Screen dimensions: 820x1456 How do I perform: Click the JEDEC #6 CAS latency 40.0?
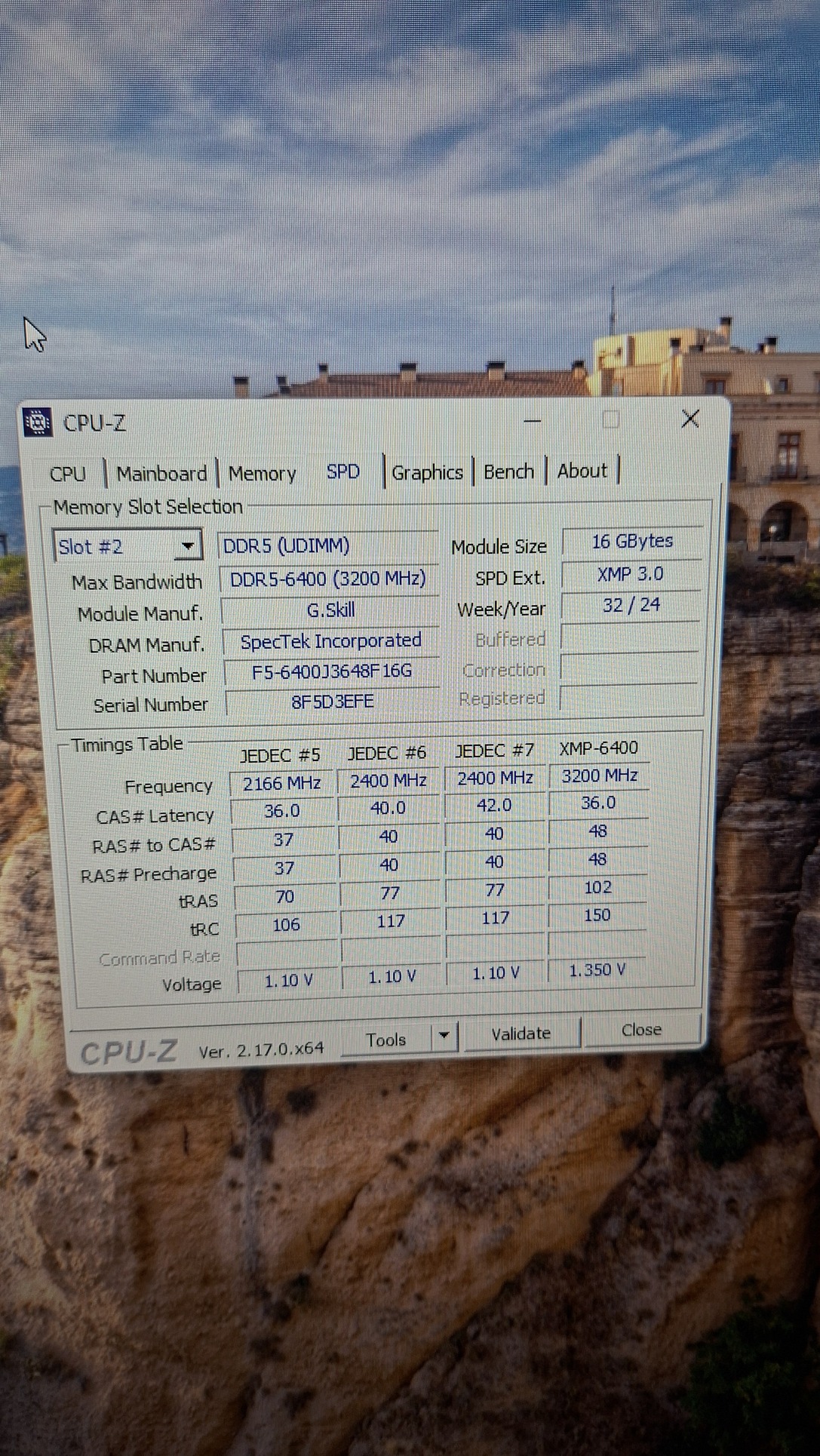tap(389, 808)
